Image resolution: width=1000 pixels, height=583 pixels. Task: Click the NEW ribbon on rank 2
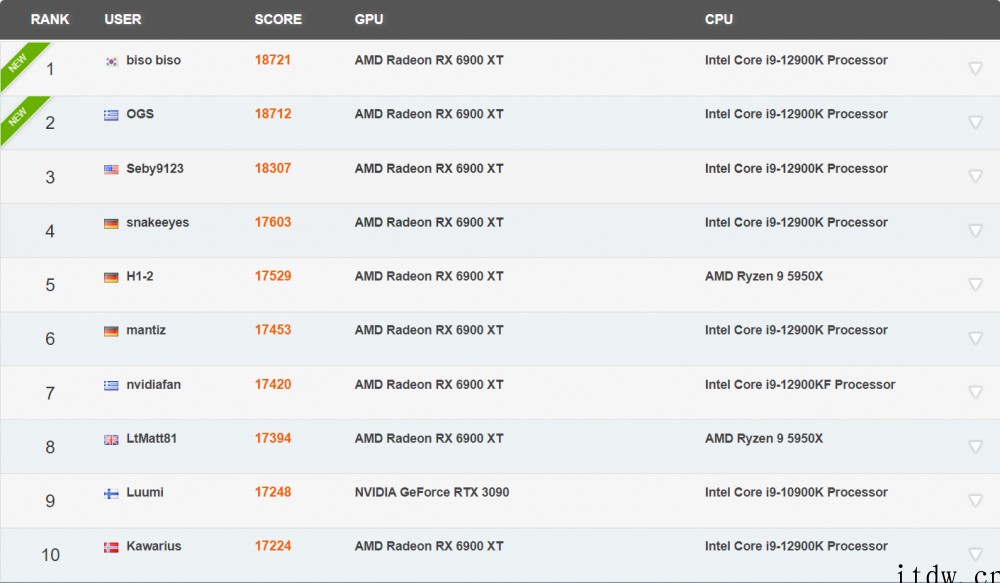[19, 117]
